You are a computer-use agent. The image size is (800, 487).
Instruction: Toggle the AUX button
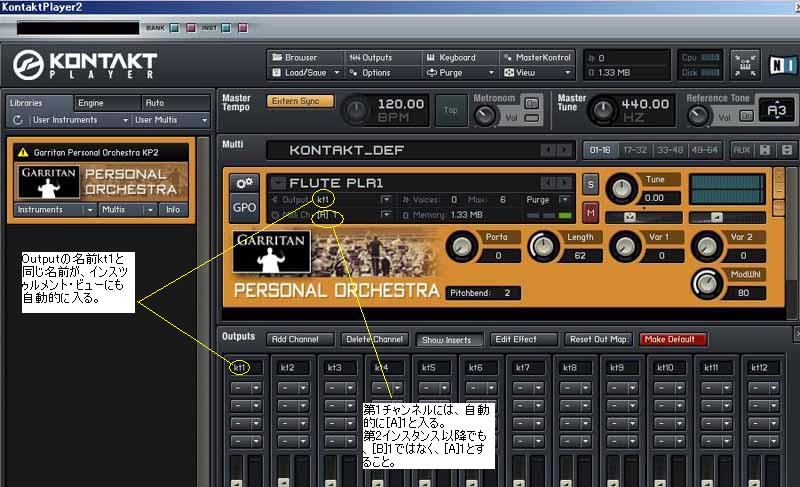coord(741,150)
